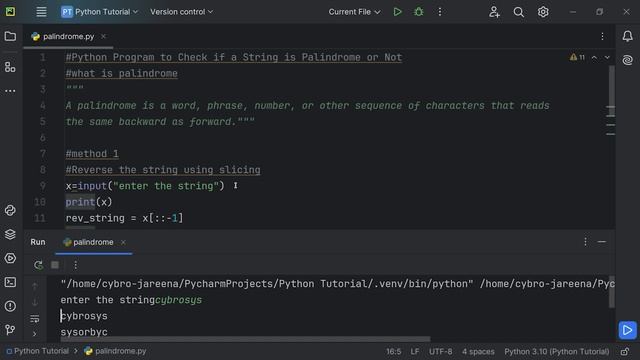
Task: Open Search Everywhere magnifier
Action: [518, 12]
